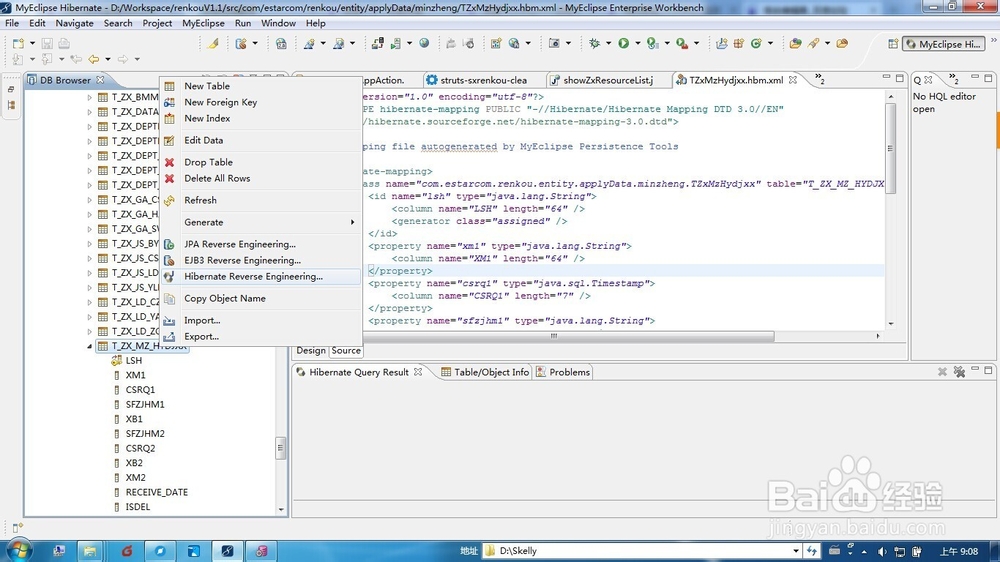Open the file explorer taskbar icon
1000x562 pixels.
89,551
